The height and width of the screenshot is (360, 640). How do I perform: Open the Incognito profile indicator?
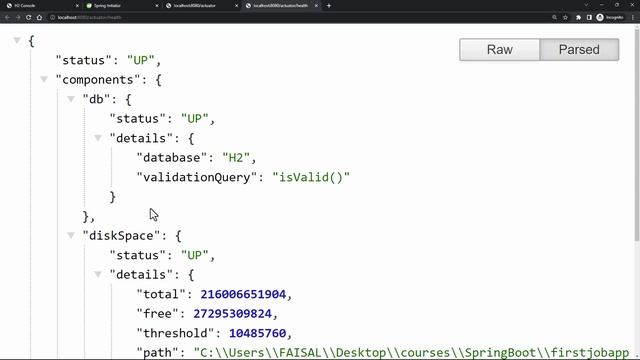(x=610, y=18)
